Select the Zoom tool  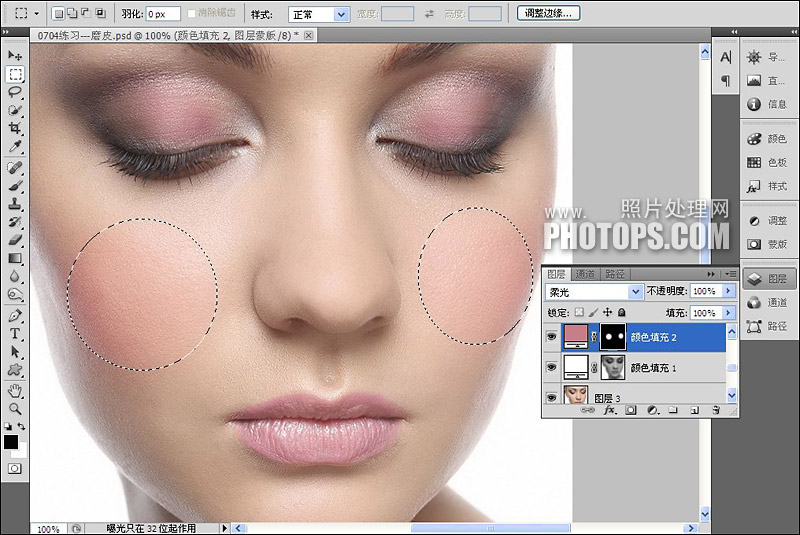15,409
